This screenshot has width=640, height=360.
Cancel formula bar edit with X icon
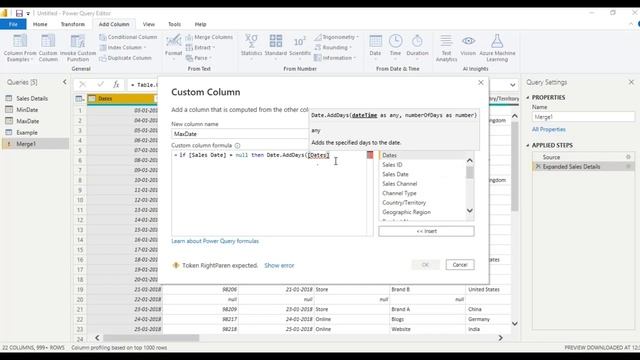tap(82, 84)
